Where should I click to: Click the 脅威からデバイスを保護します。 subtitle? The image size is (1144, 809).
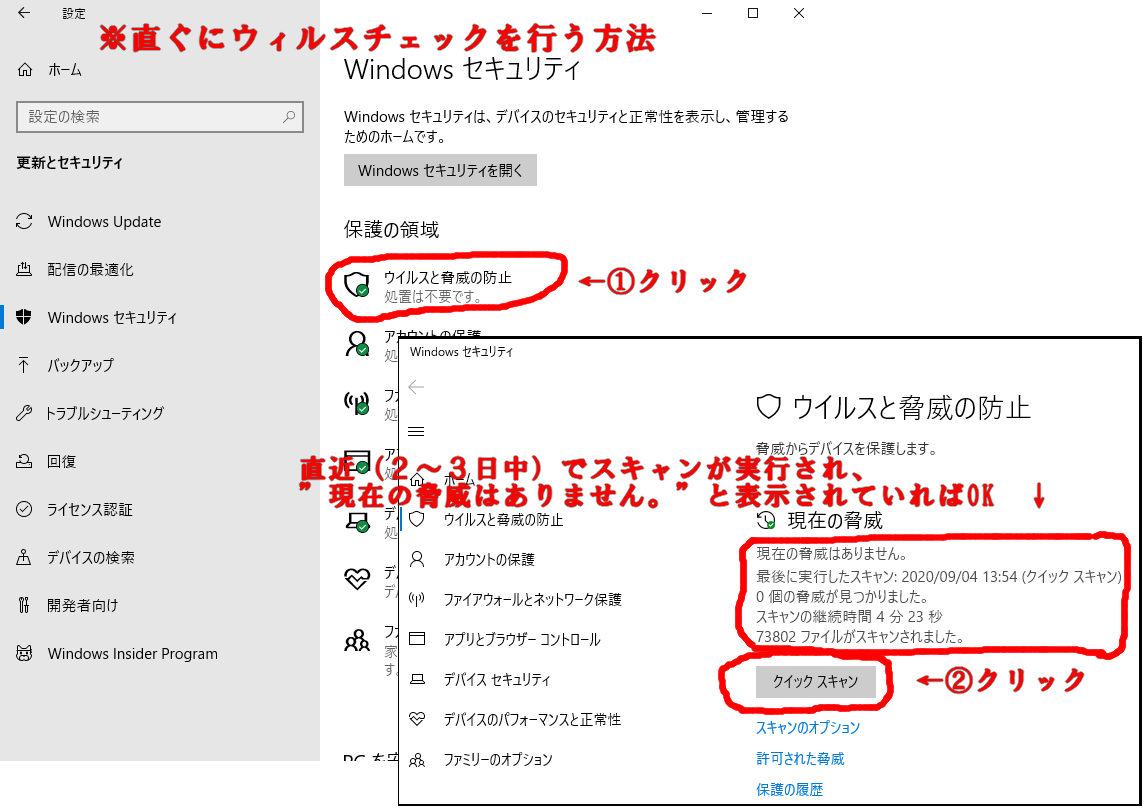click(x=846, y=449)
